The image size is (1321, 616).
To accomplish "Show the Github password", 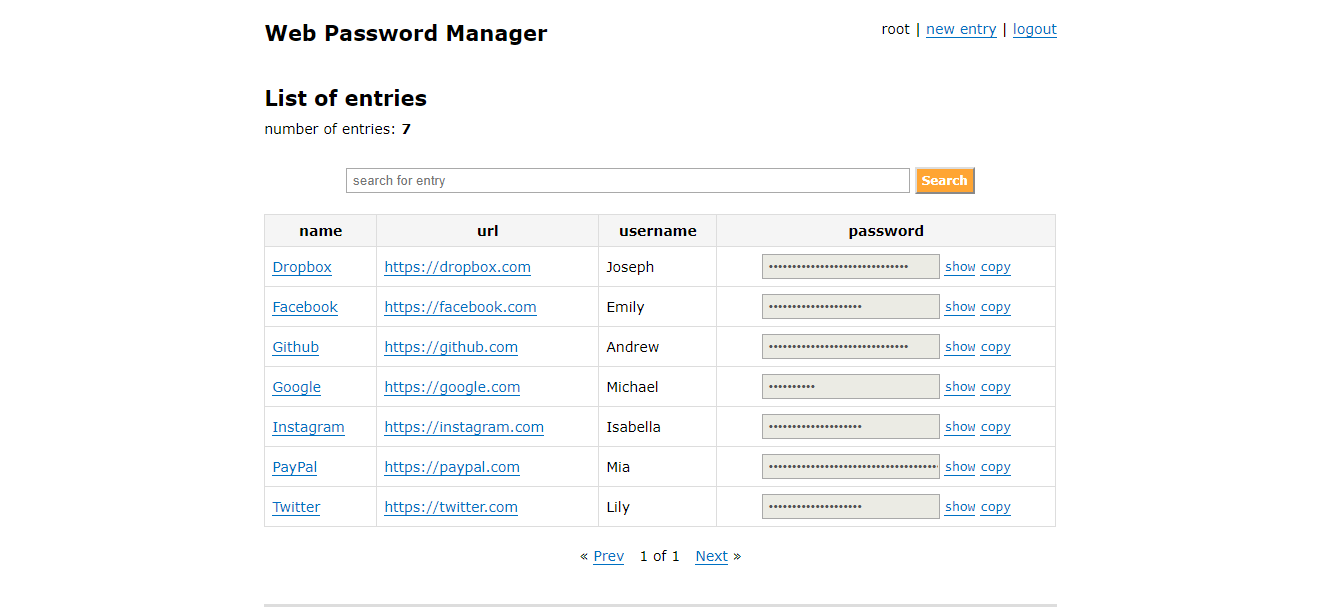I will coord(960,347).
